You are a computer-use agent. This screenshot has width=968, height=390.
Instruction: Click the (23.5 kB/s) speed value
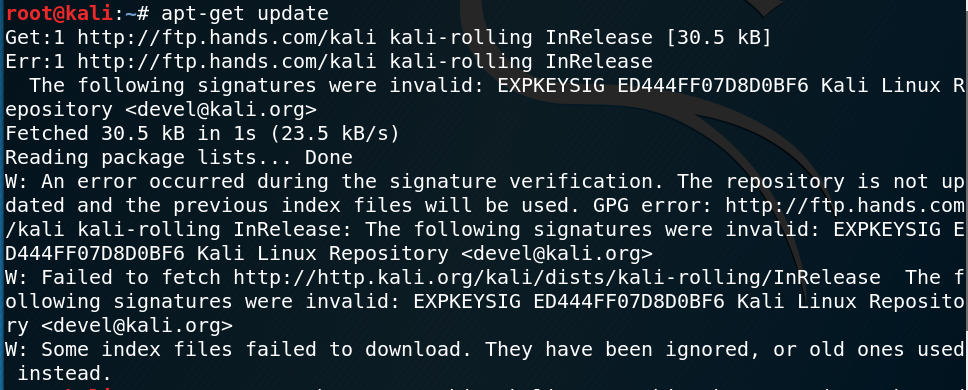pyautogui.click(x=335, y=133)
